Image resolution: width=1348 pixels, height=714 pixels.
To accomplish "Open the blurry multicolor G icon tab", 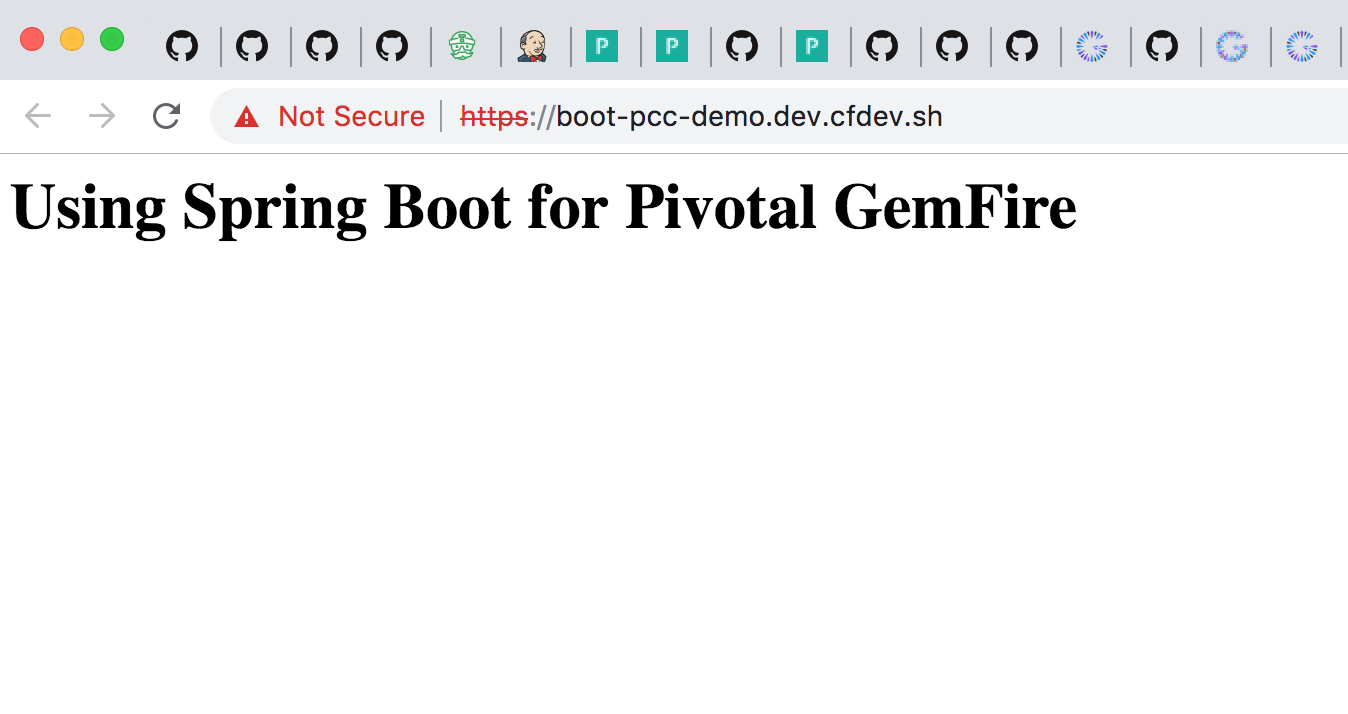I will [x=1232, y=46].
